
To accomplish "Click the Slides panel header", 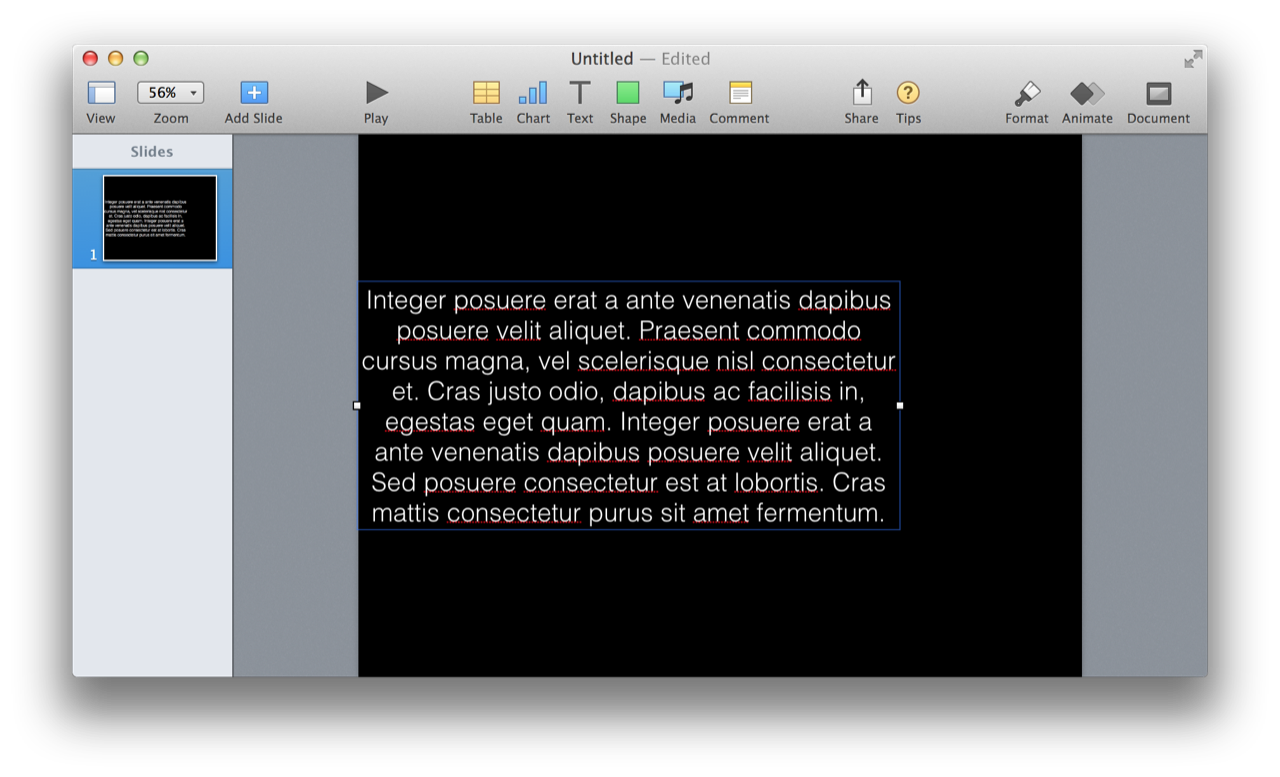I will tap(152, 151).
